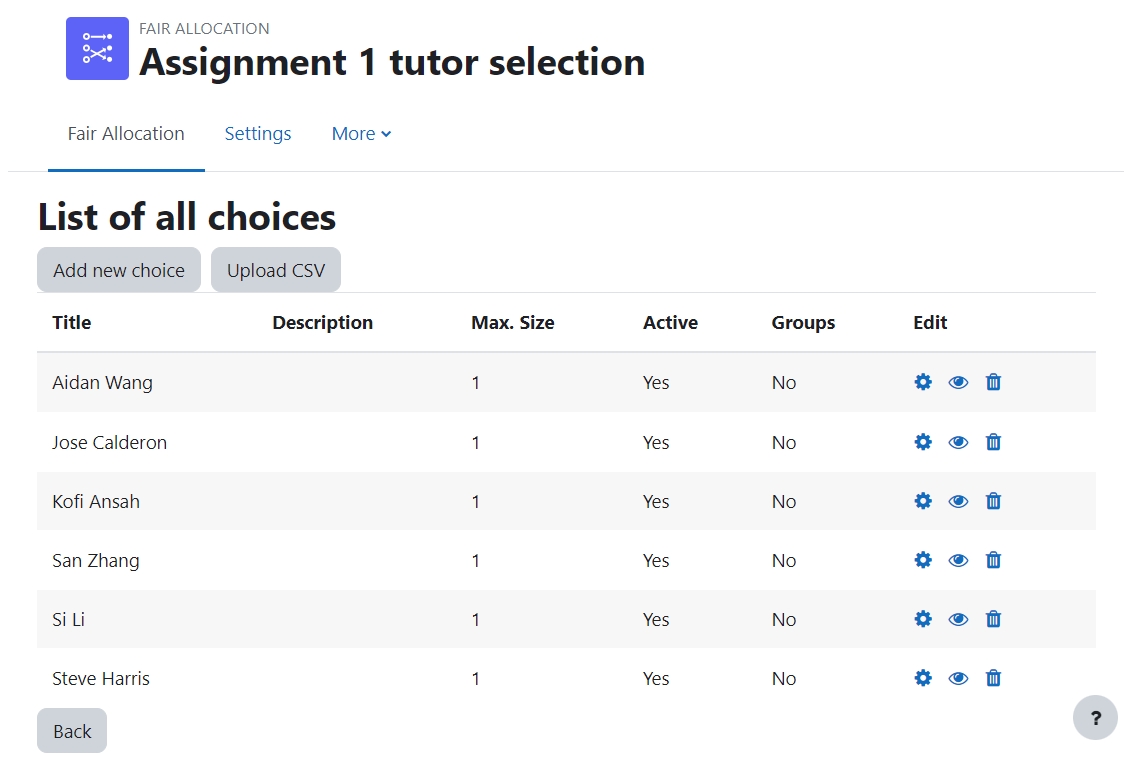This screenshot has width=1125, height=771.
Task: Open the help question mark bubble
Action: tap(1095, 718)
